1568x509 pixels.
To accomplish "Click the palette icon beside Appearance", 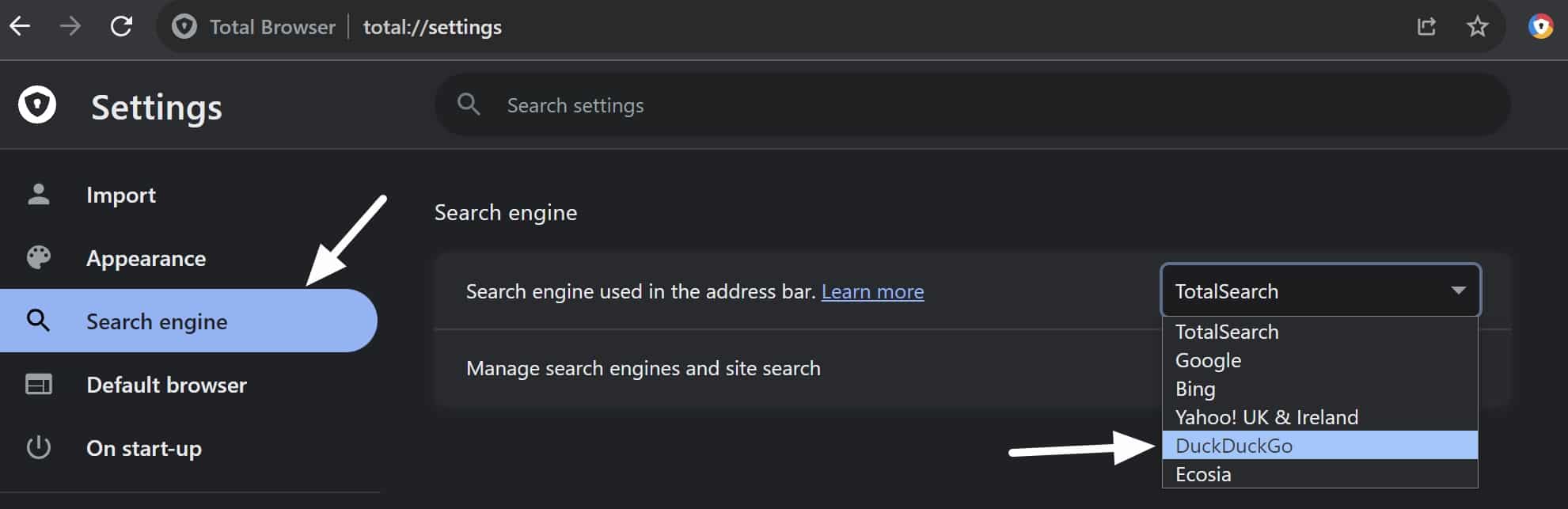I will click(38, 258).
